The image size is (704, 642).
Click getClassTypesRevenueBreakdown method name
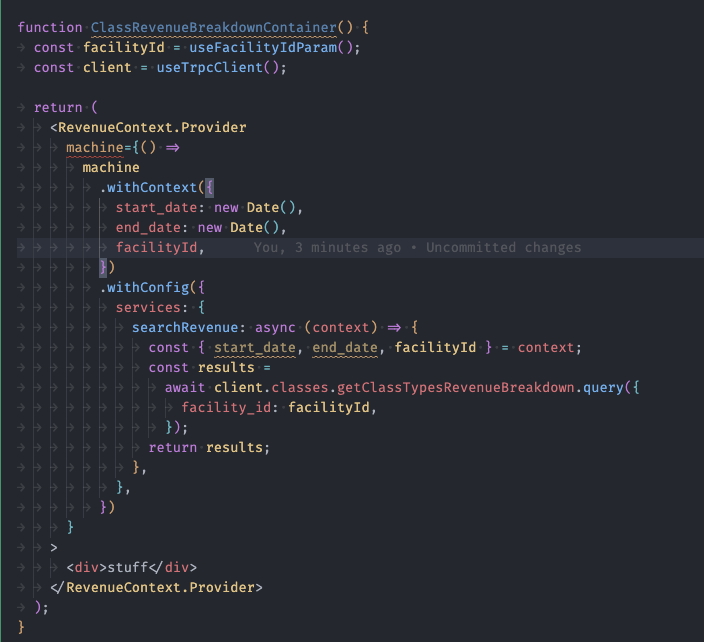click(455, 387)
